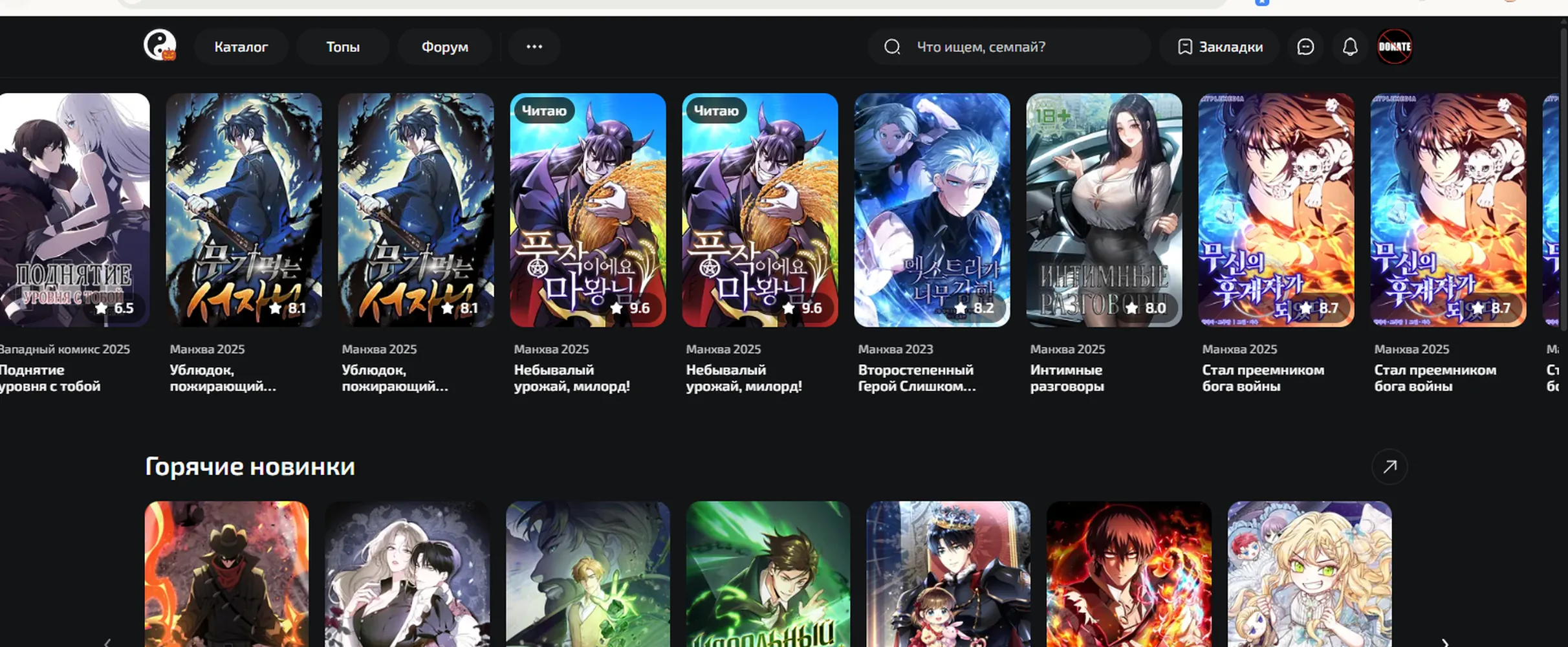Click carousel next arrow in Горячие новинки

point(1445,642)
